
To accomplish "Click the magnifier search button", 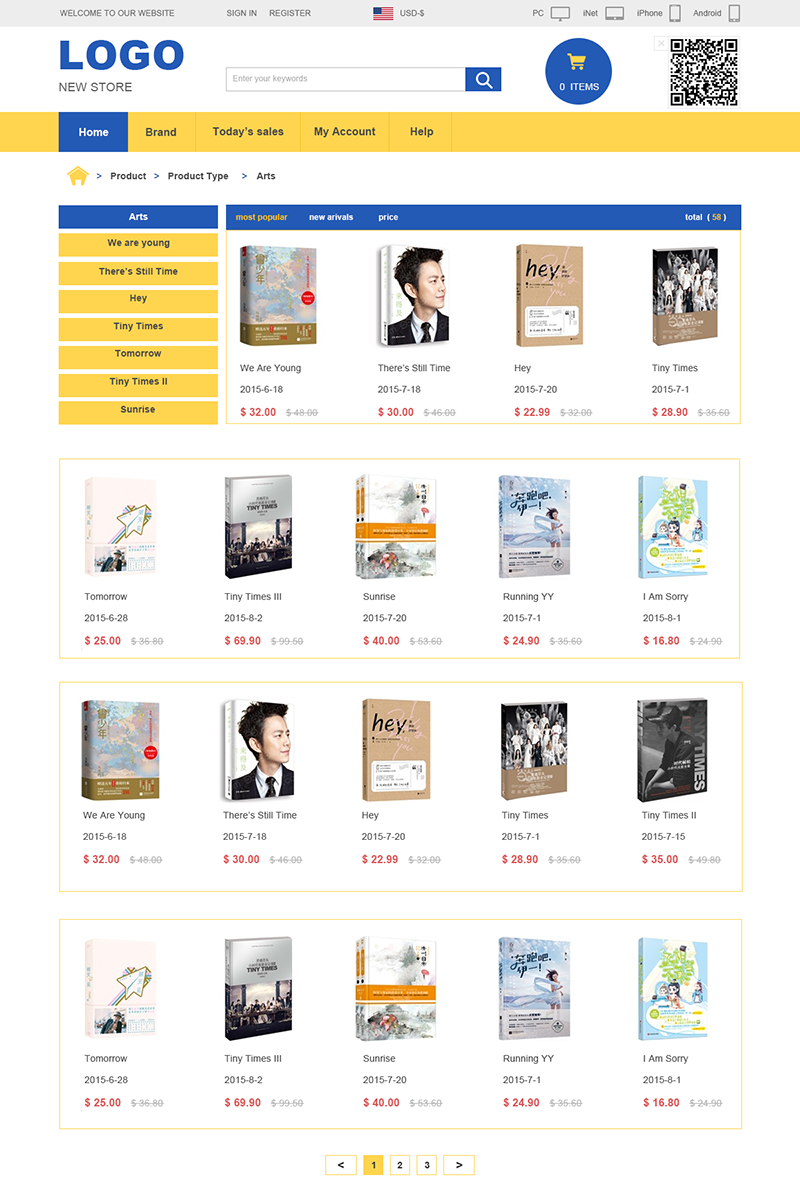I will [x=483, y=79].
